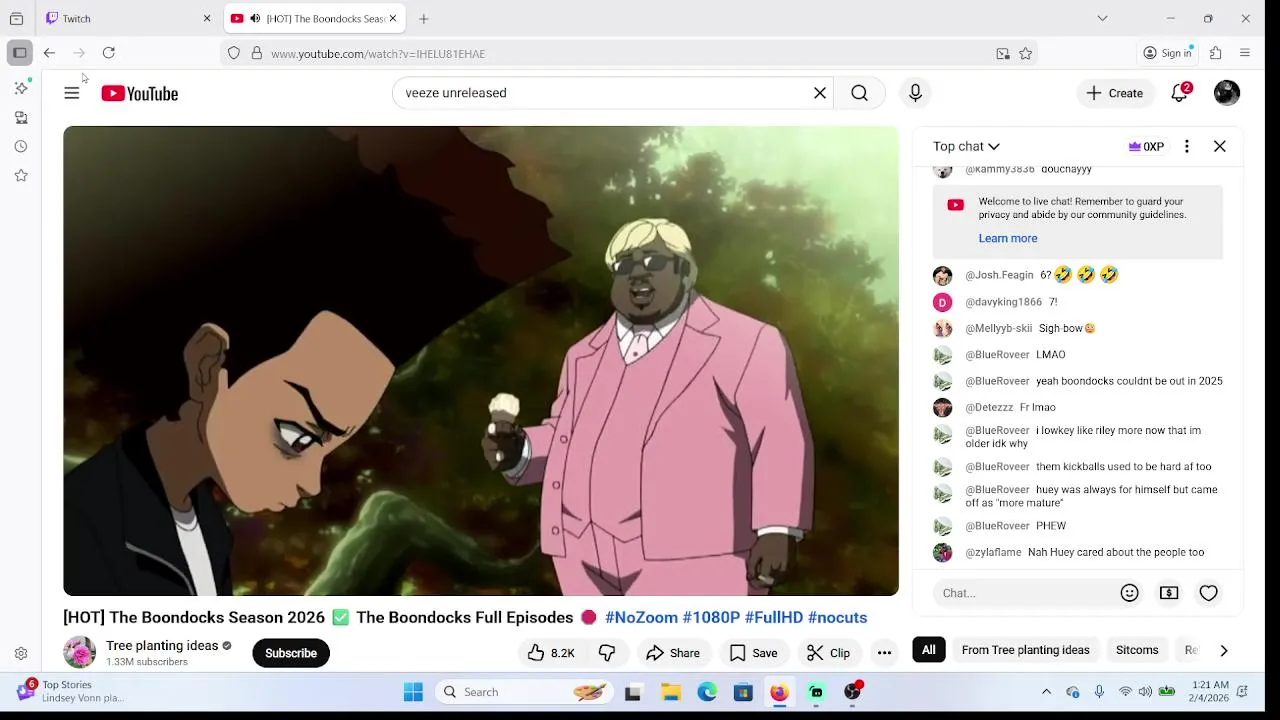
Task: List all tabs dropdown arrow
Action: 1102,18
